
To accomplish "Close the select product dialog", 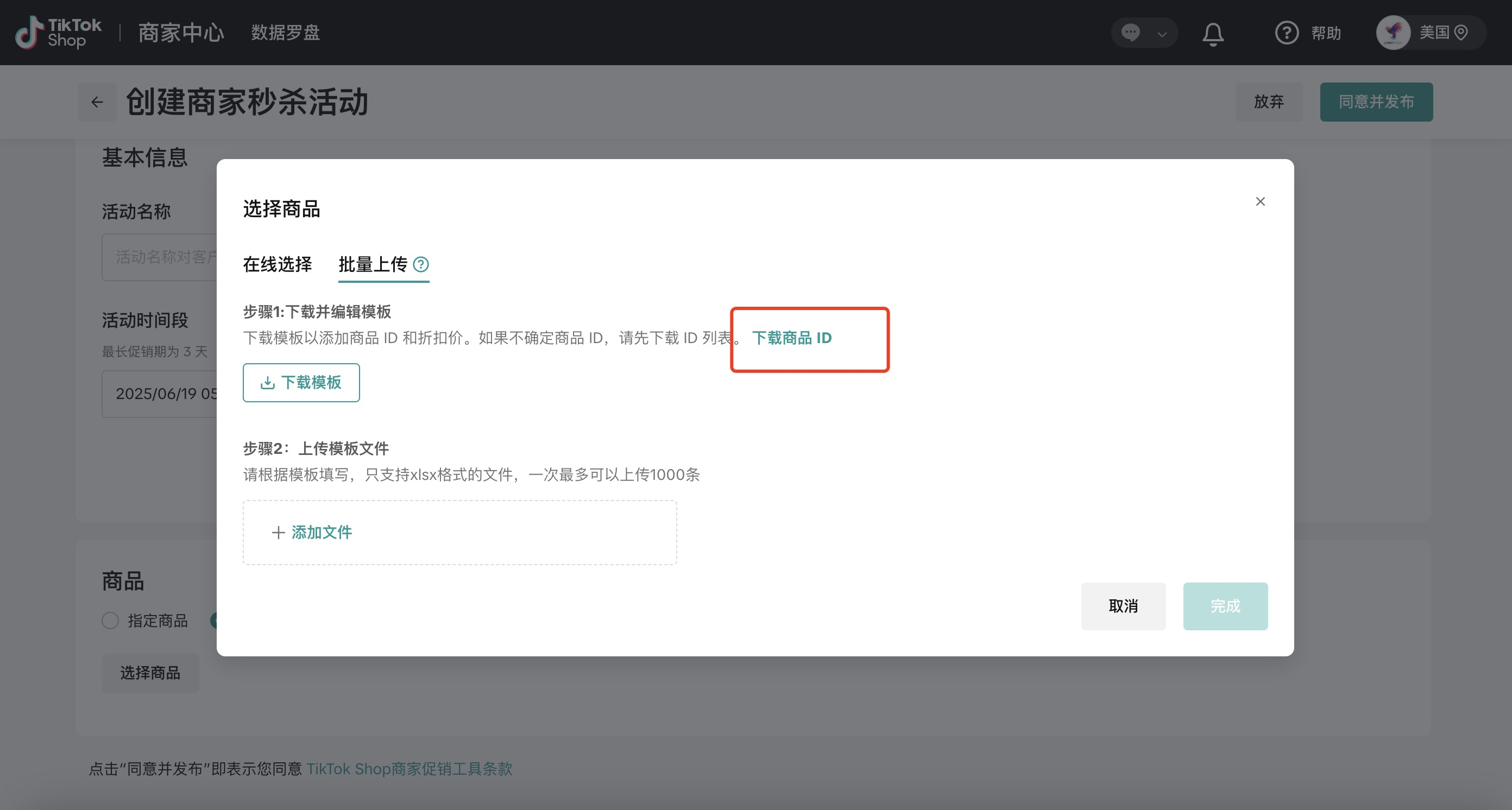I will (1259, 202).
